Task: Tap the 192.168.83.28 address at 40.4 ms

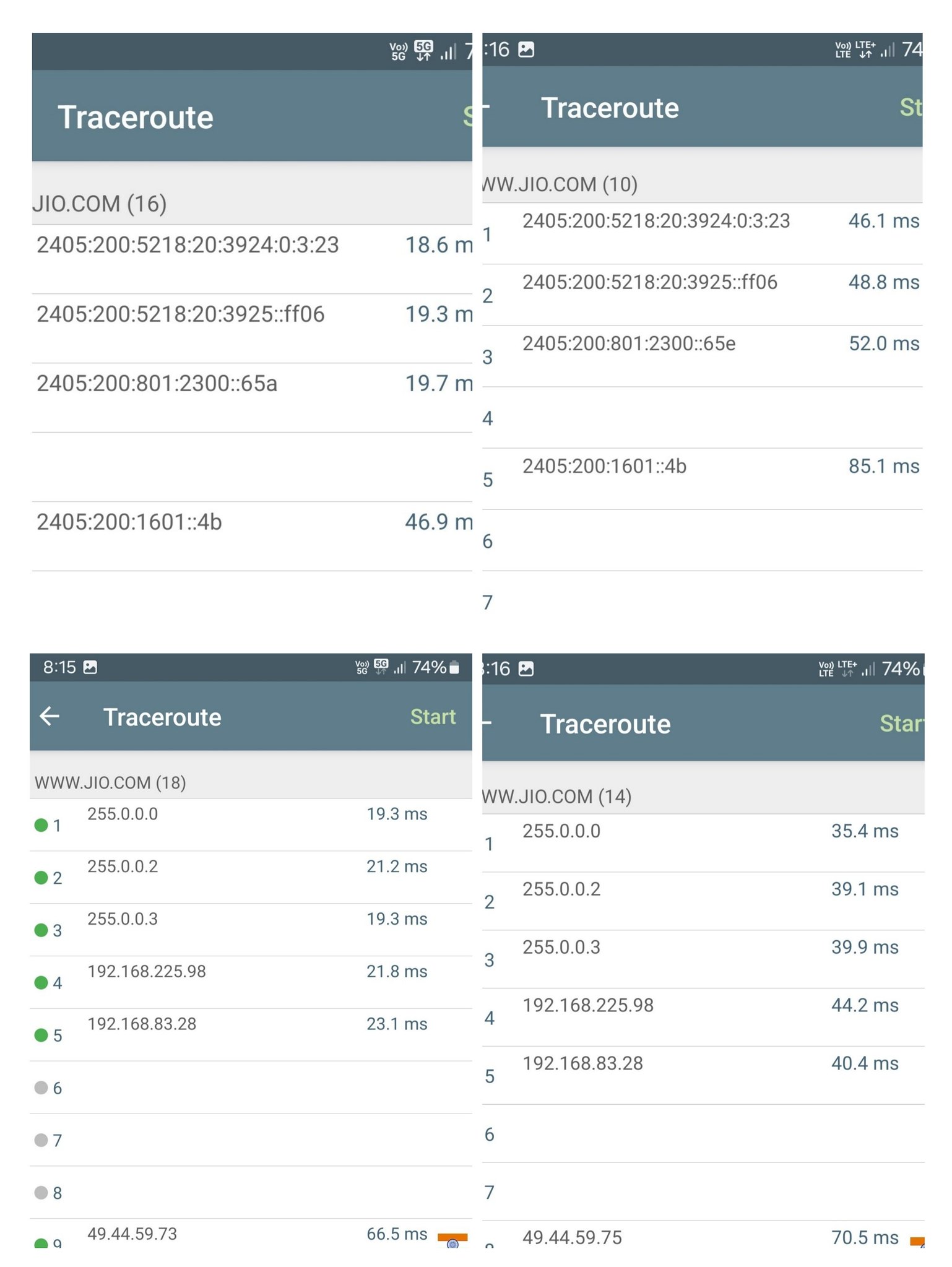Action: pos(582,1063)
